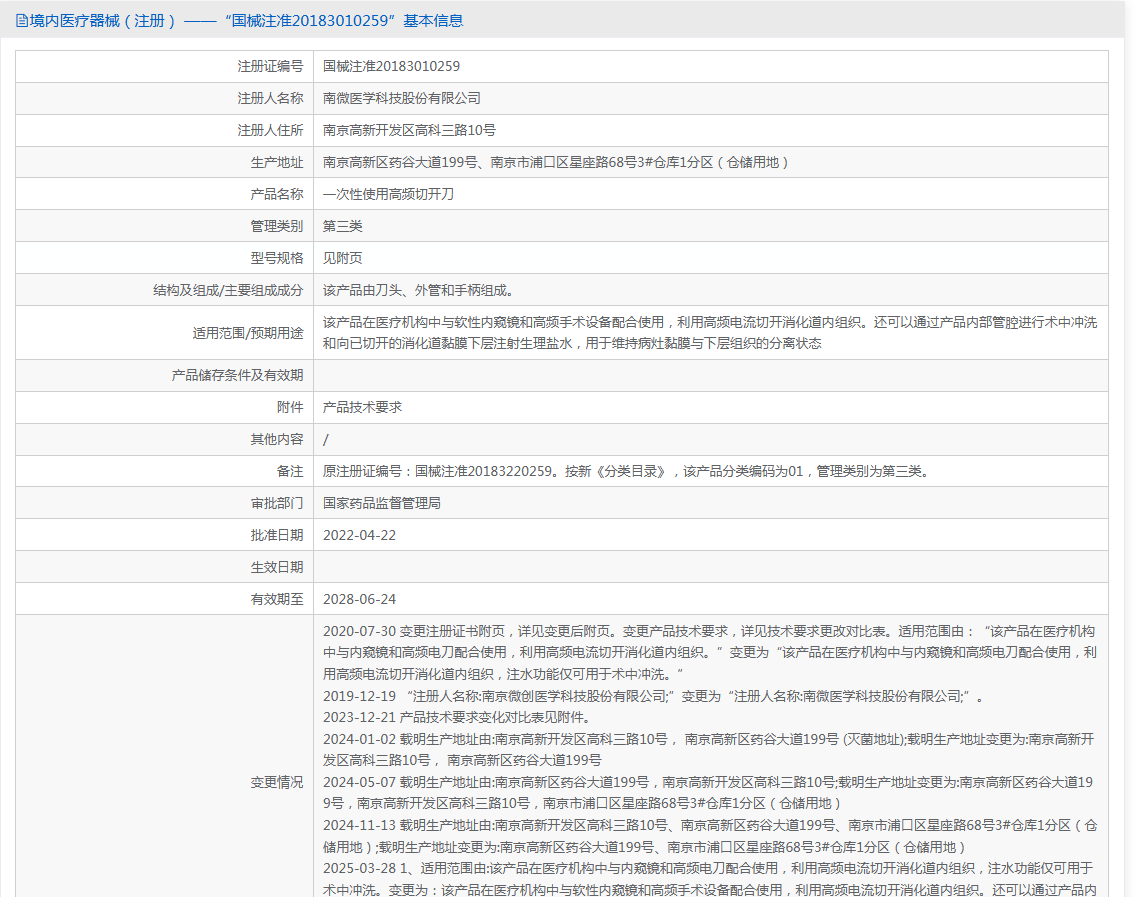Select the remark starting 原注册证编号：国械注准20183220259

pyautogui.click(x=628, y=471)
